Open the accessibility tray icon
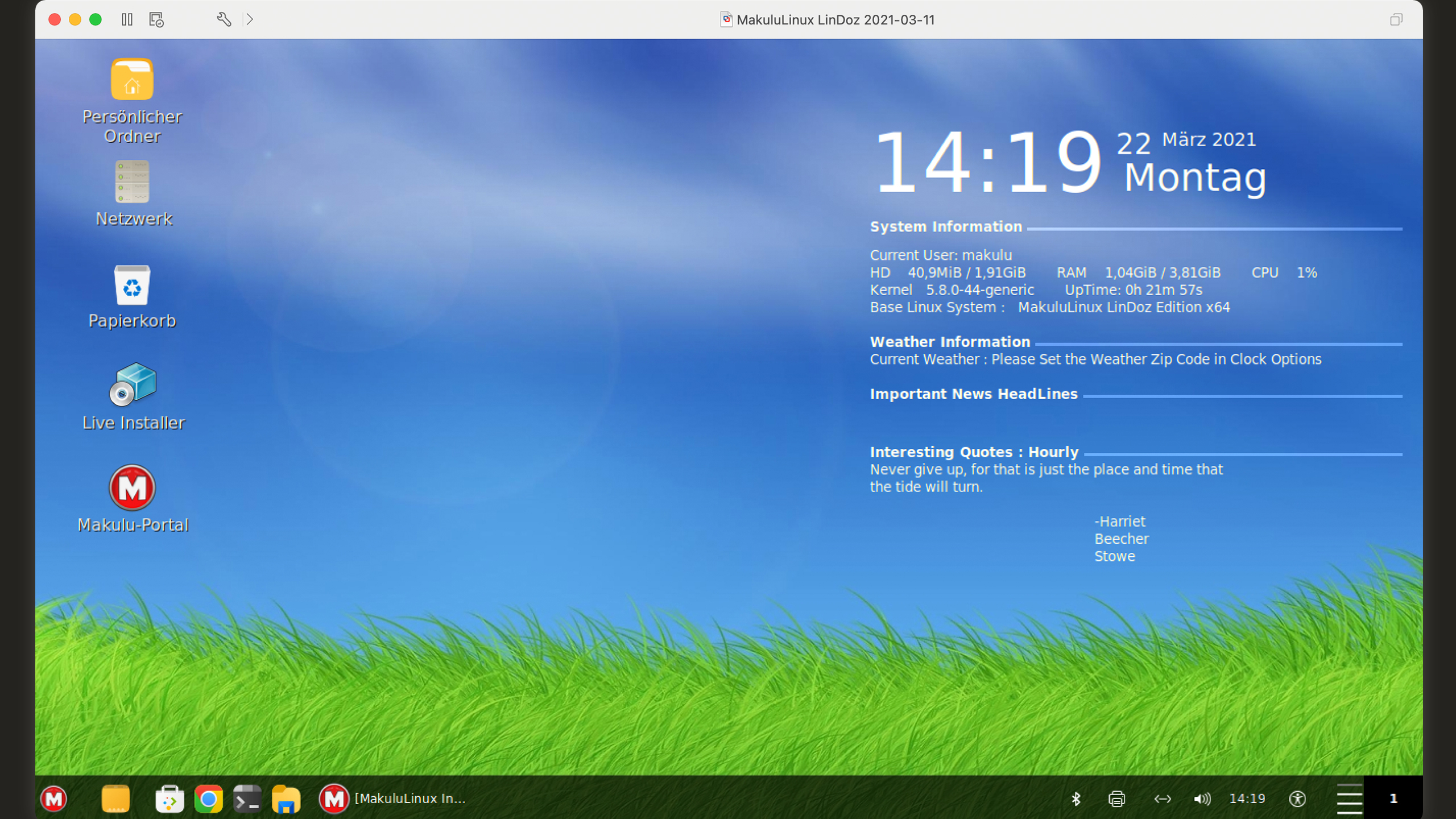 1297,799
